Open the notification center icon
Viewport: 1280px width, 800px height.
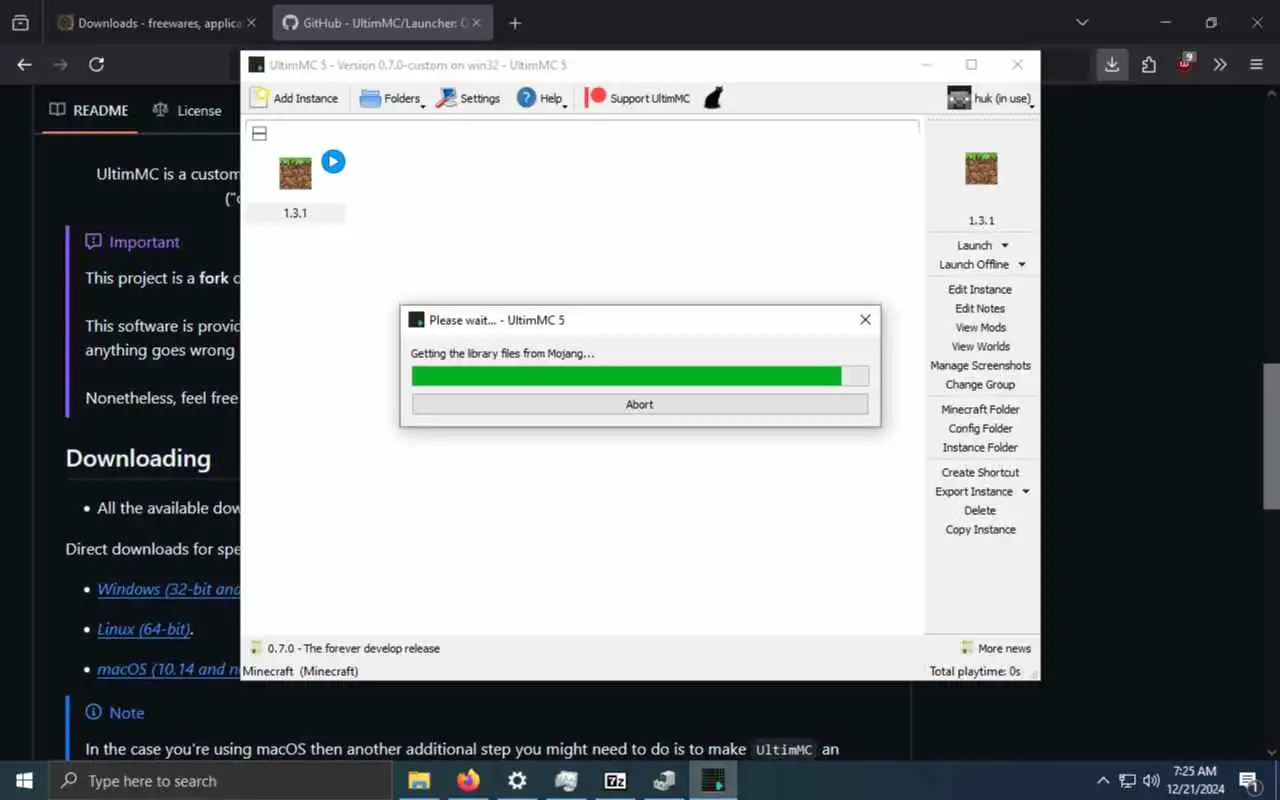(x=1248, y=781)
